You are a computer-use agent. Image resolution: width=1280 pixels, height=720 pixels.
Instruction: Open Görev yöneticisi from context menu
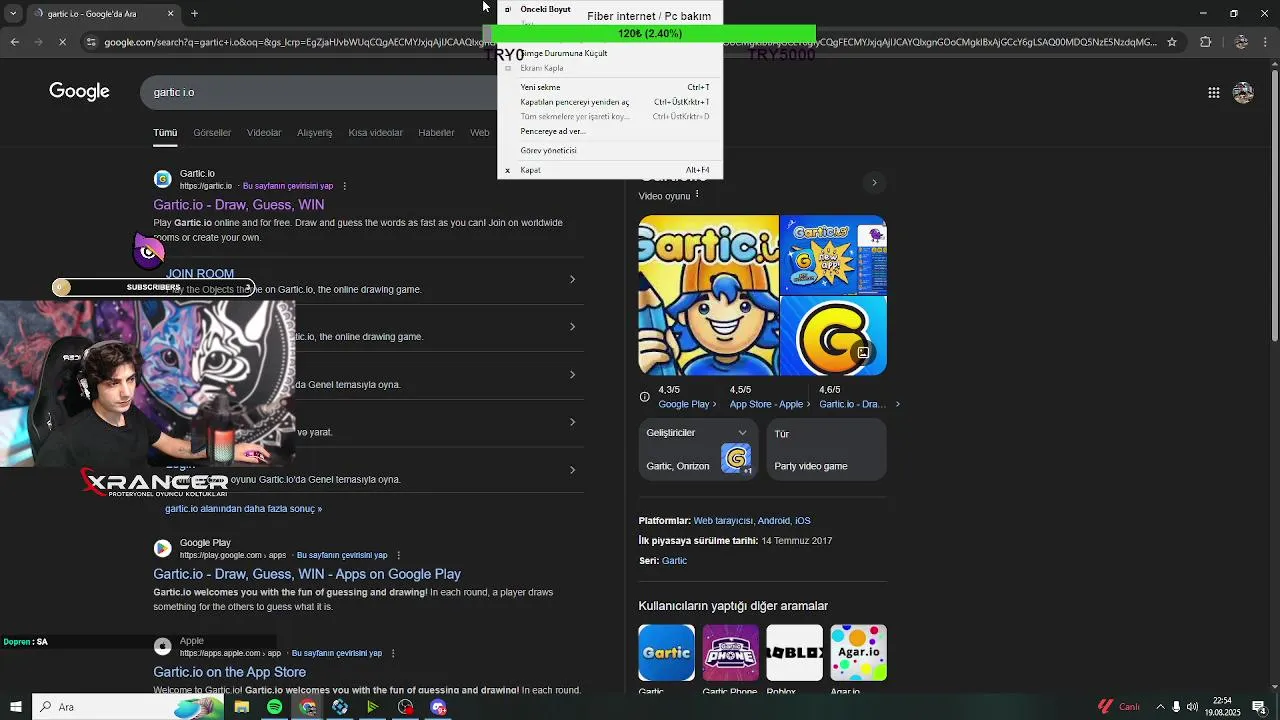(610, 150)
